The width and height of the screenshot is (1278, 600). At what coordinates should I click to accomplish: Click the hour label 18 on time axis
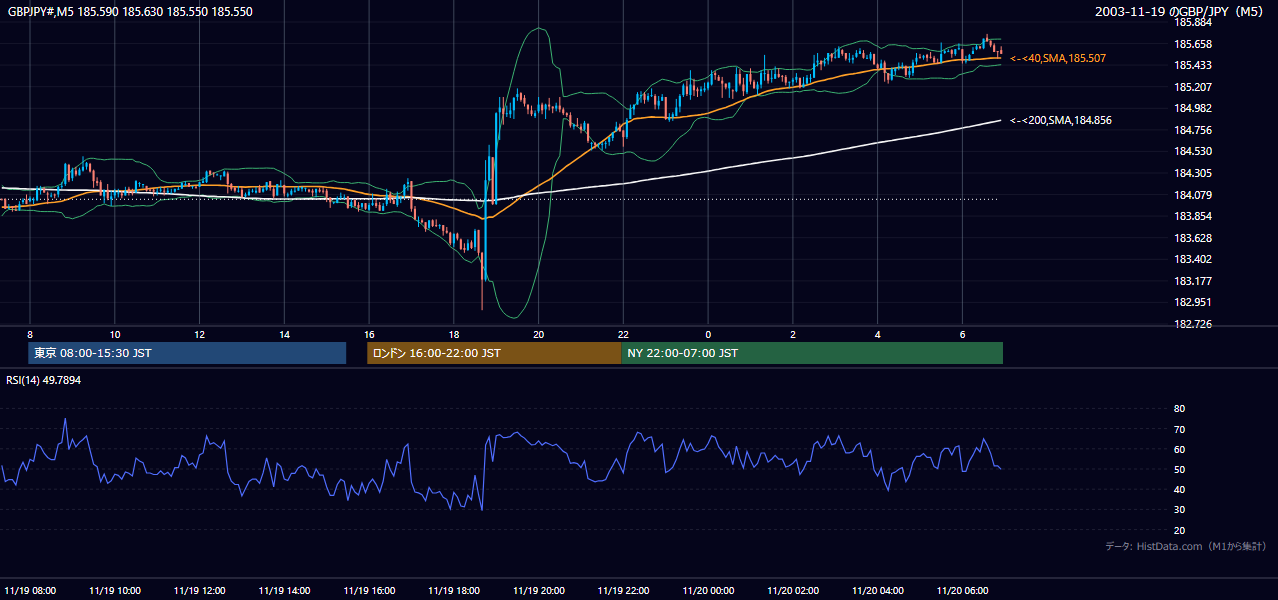click(454, 334)
